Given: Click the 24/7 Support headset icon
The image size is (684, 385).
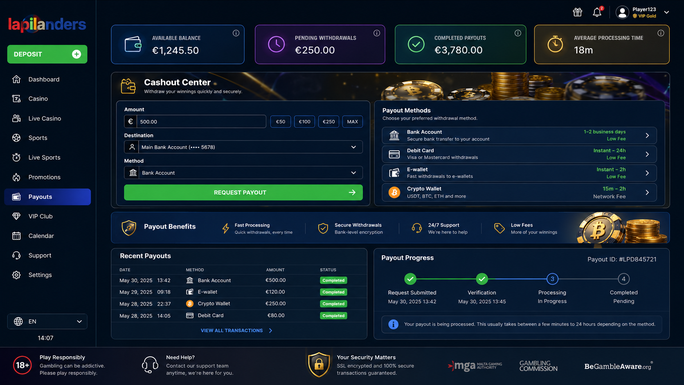Looking at the screenshot, I should 417,228.
